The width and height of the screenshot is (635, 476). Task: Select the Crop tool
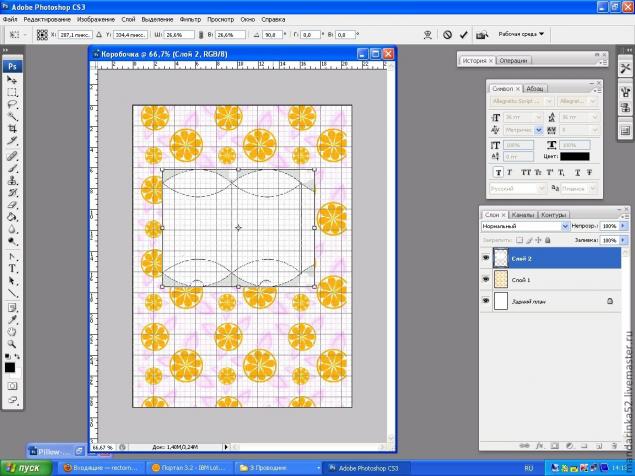(12, 129)
